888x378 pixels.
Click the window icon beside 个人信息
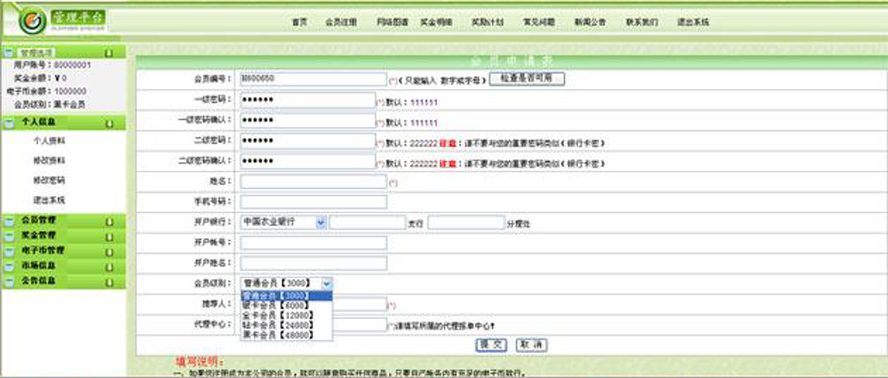pyautogui.click(x=8, y=123)
